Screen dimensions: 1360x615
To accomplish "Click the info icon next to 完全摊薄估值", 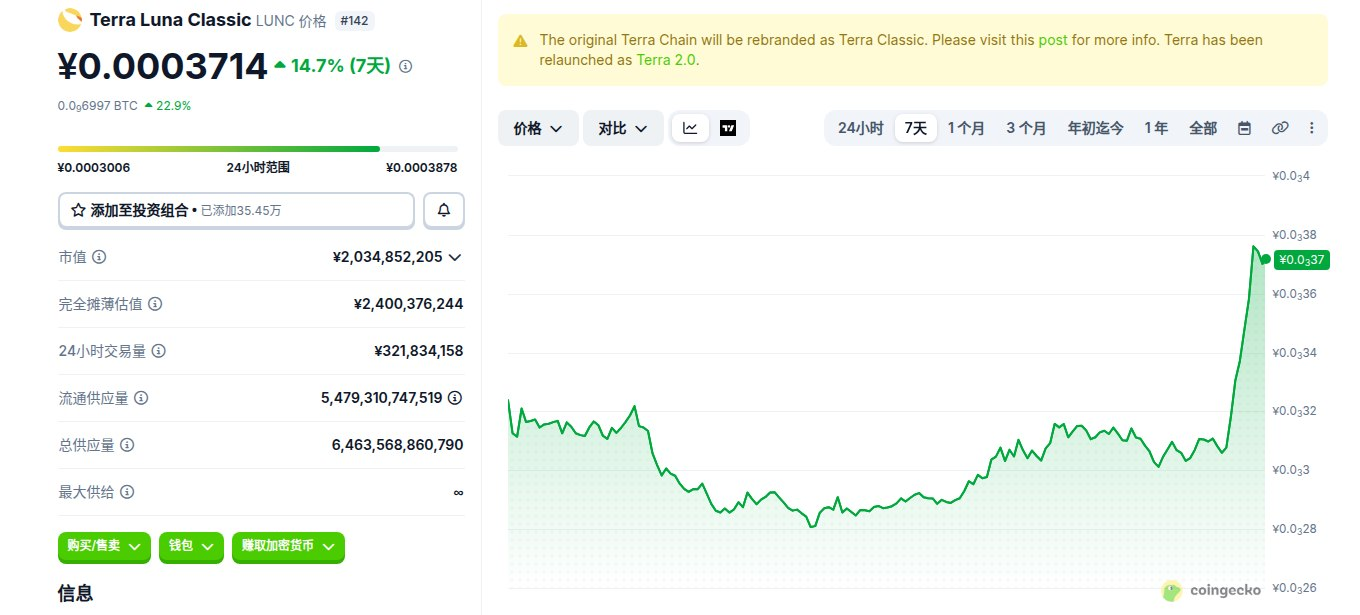I will pyautogui.click(x=155, y=304).
